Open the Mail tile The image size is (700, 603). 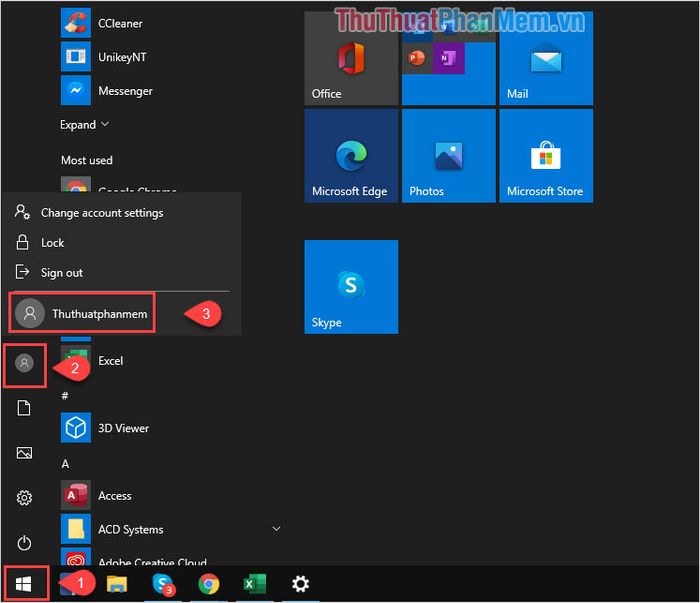point(546,58)
